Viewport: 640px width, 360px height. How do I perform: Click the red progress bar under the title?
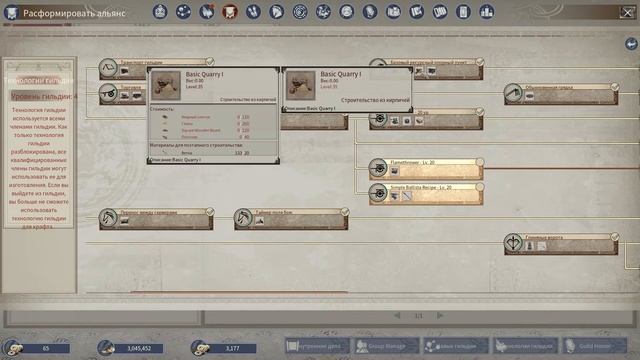[38, 25]
